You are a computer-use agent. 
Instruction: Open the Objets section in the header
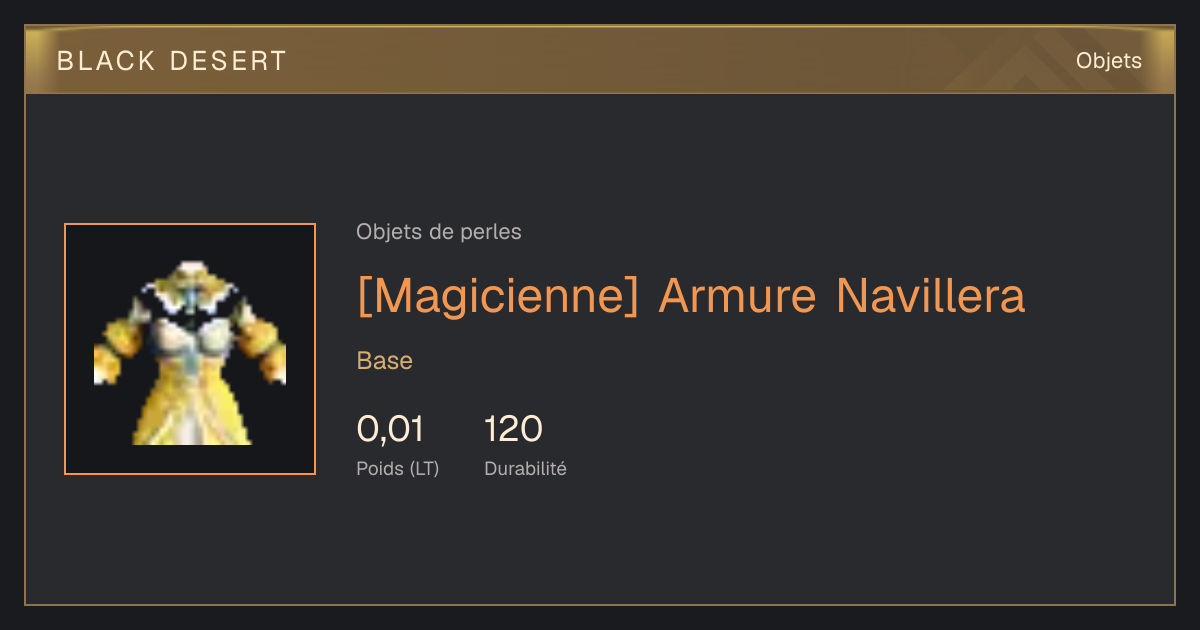pyautogui.click(x=1108, y=61)
